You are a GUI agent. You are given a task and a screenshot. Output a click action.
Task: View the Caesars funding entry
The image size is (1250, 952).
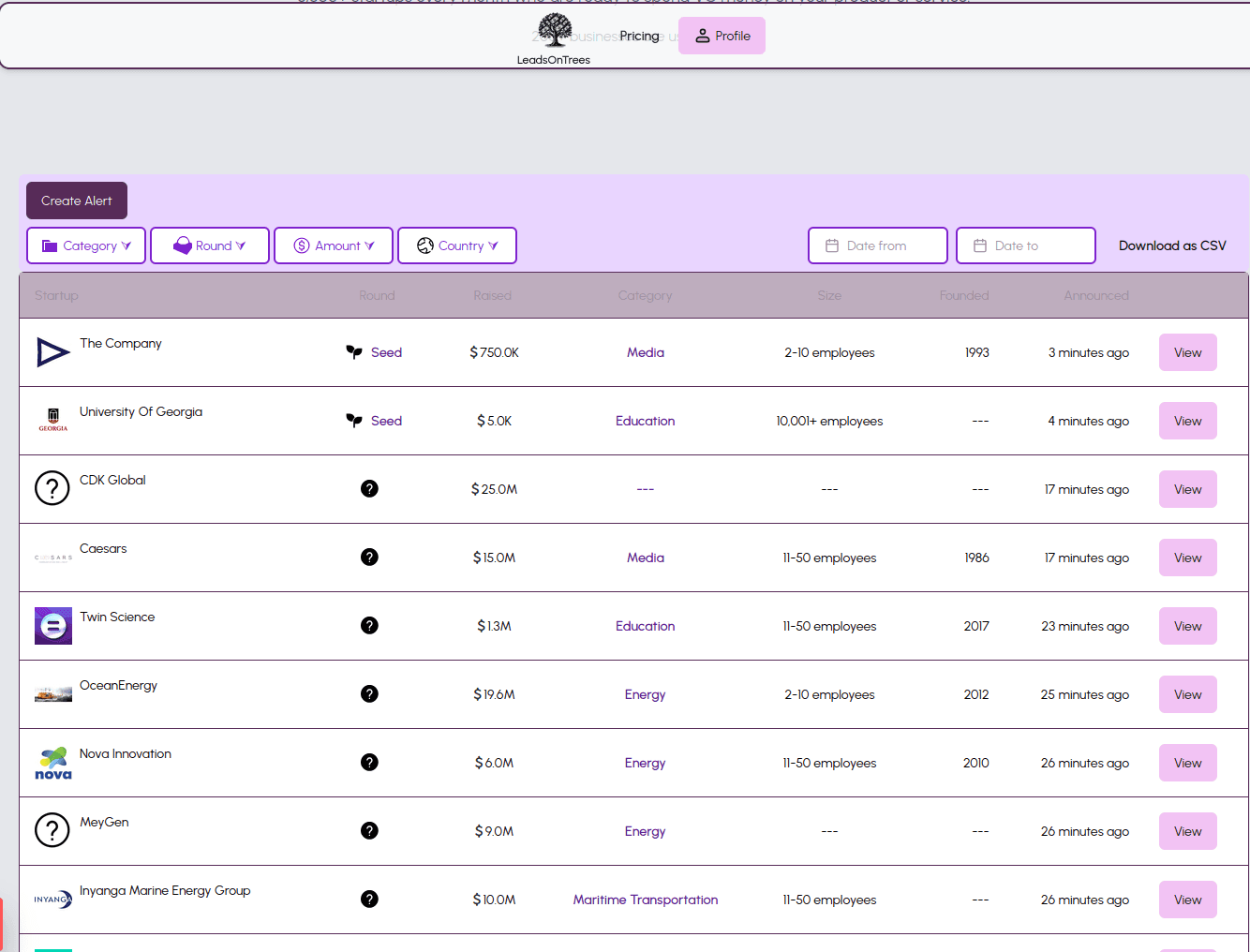pyautogui.click(x=1188, y=558)
